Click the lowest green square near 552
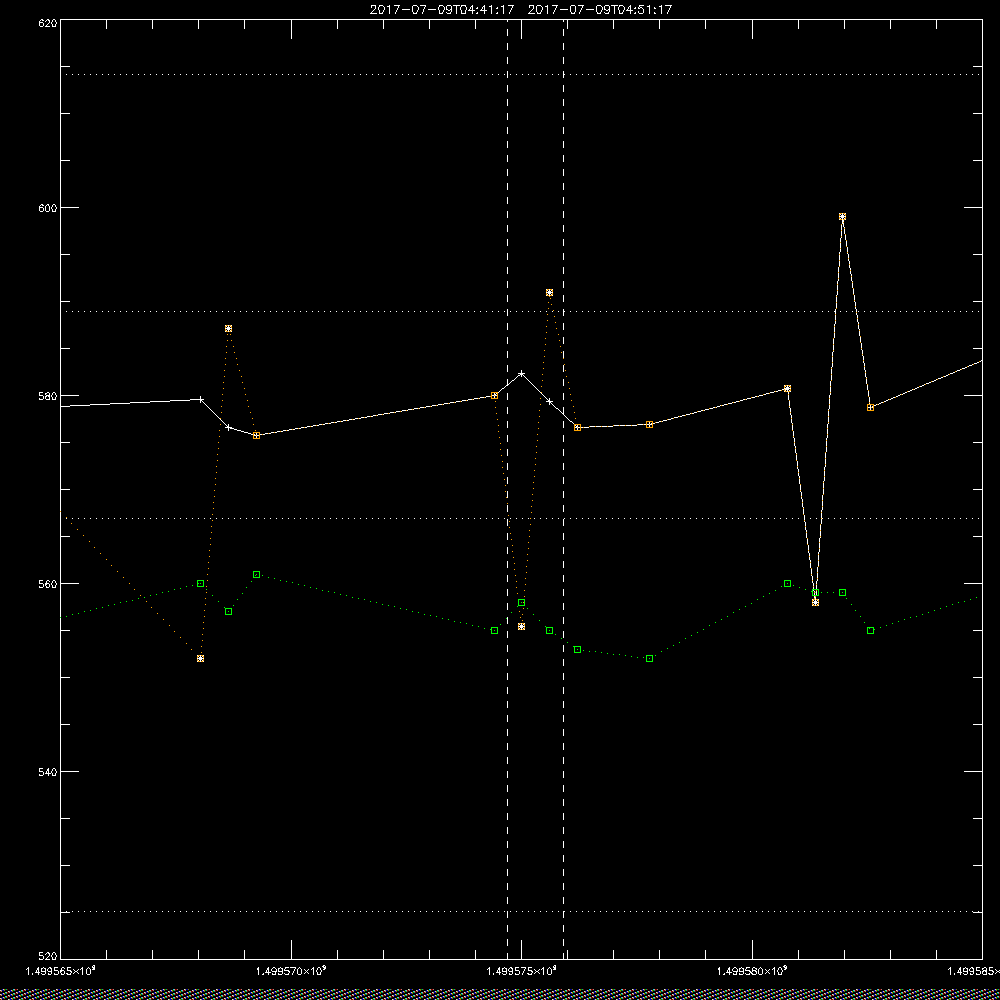1000x1000 pixels. click(x=649, y=658)
